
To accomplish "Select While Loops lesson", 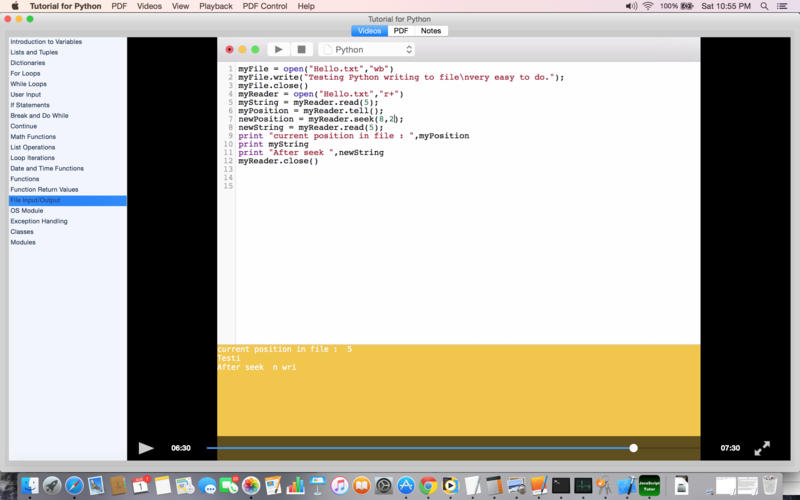I will click(67, 84).
